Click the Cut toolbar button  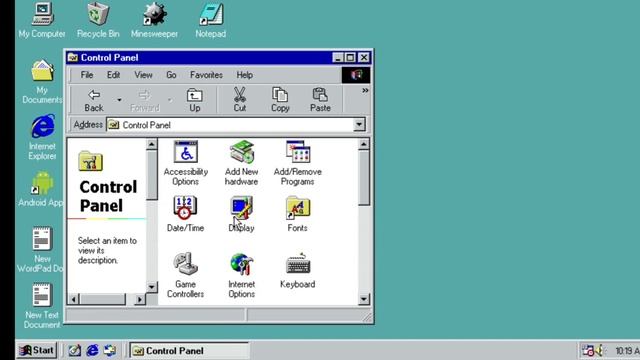[240, 100]
